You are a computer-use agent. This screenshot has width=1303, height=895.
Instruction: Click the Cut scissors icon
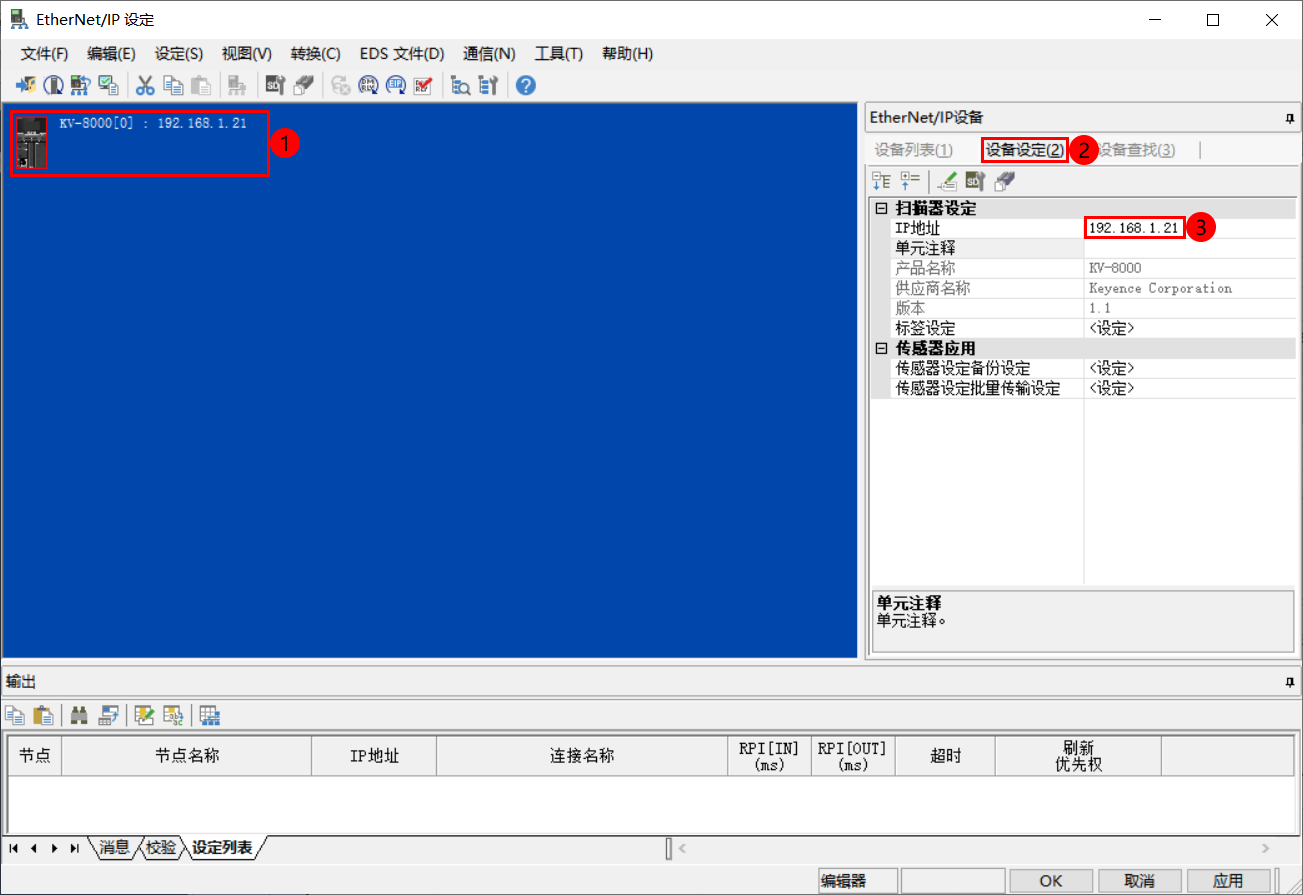[145, 85]
